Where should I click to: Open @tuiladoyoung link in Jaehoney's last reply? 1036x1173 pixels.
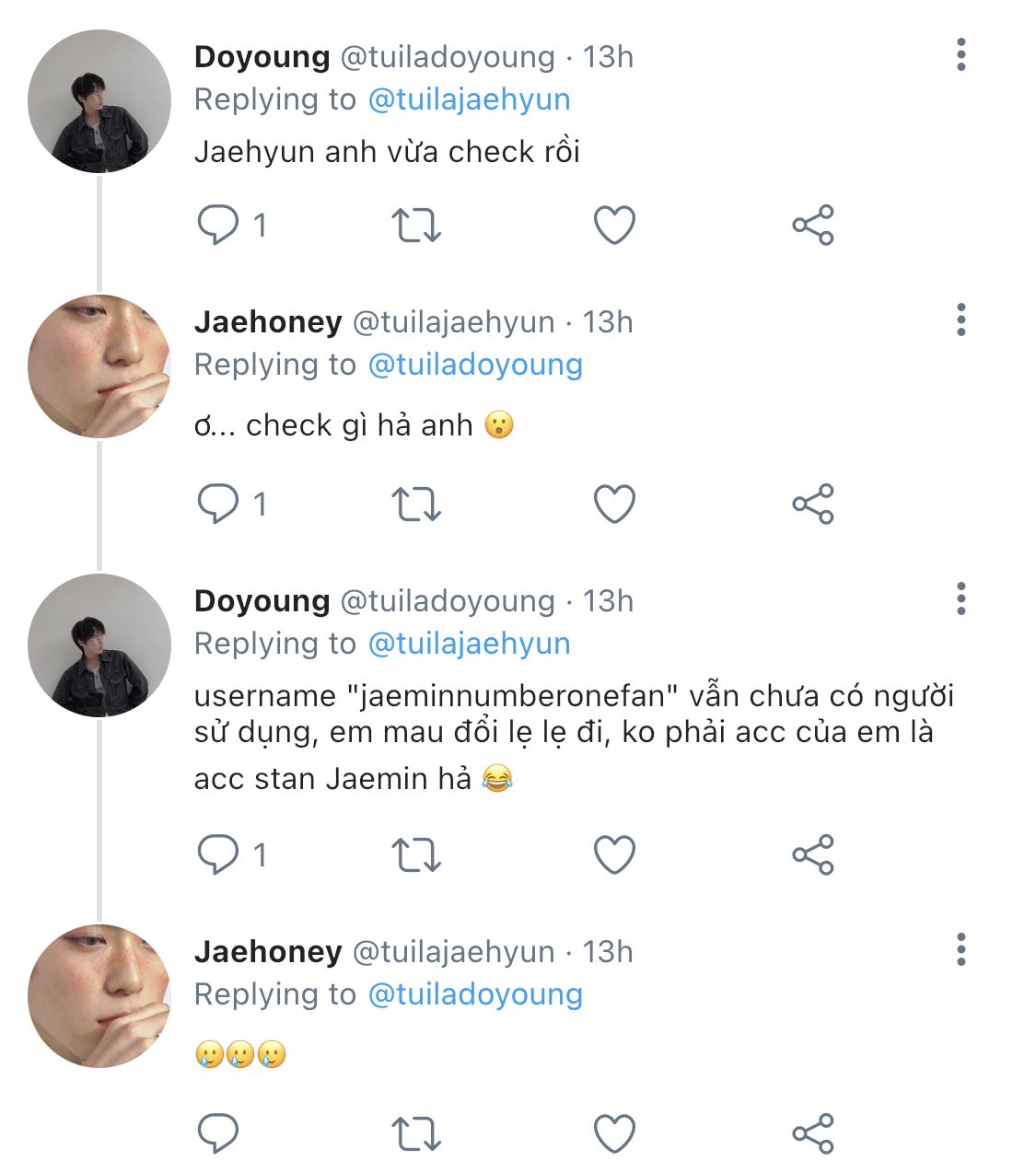point(475,994)
